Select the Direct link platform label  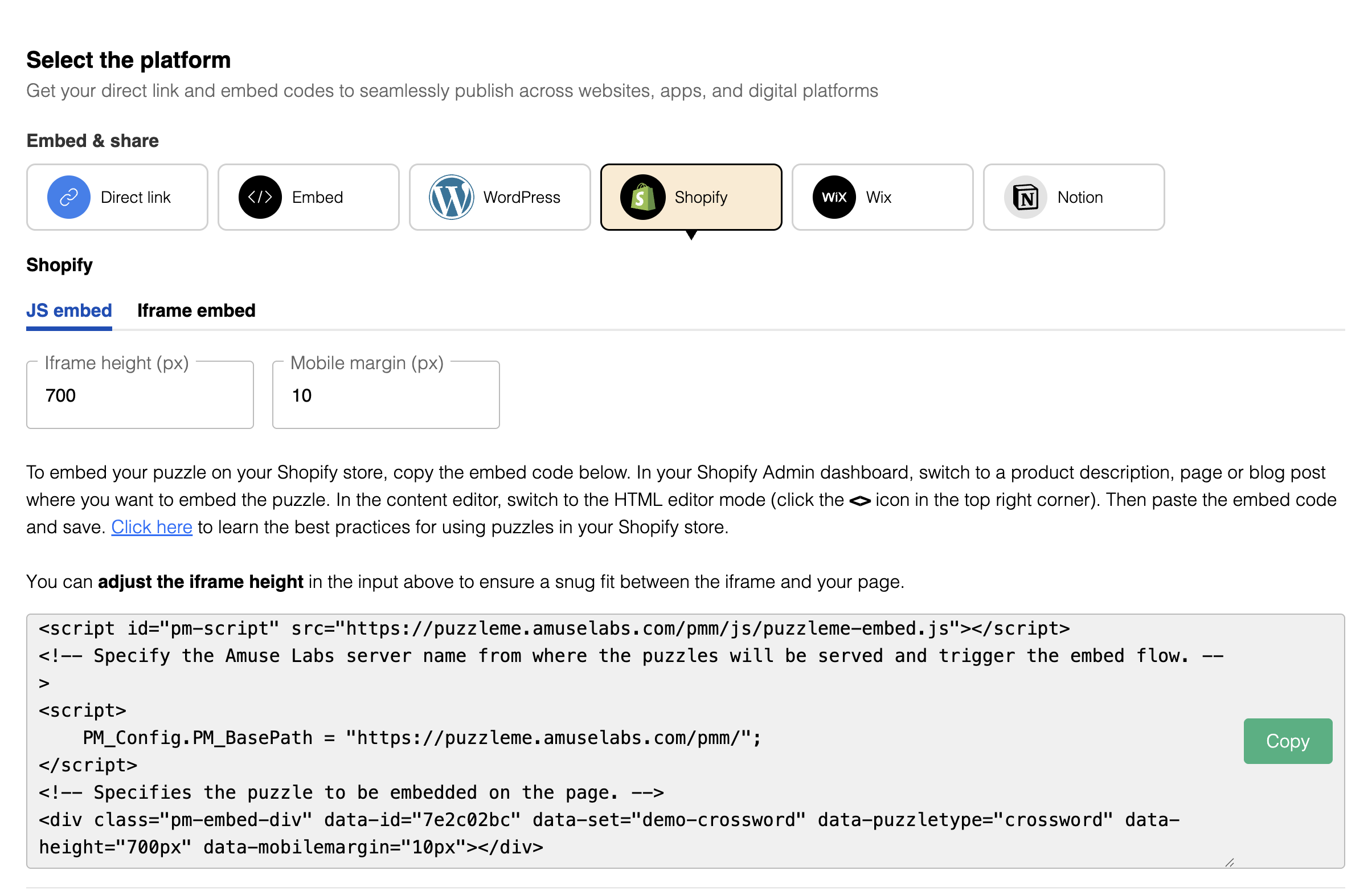[136, 197]
